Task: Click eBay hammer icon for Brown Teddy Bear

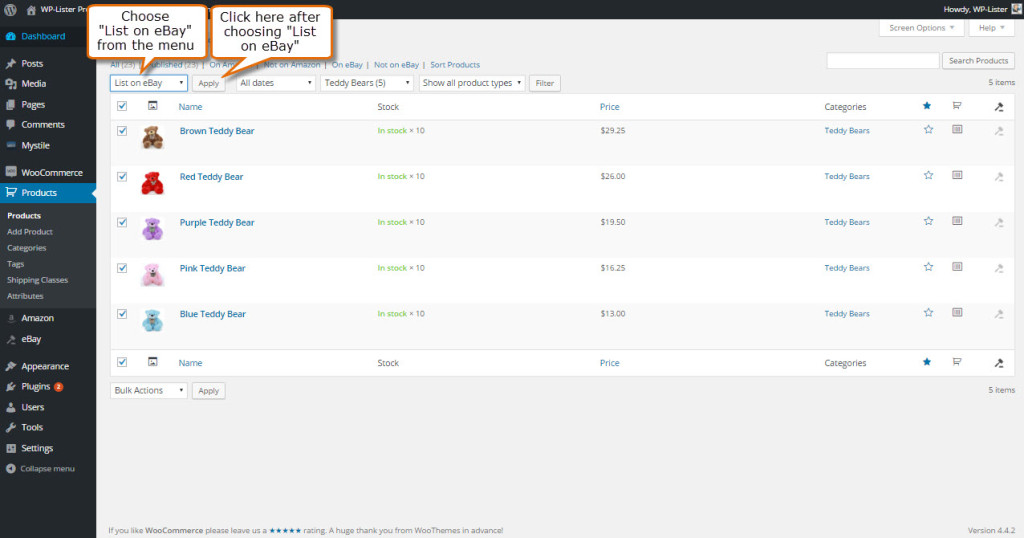Action: tap(999, 131)
